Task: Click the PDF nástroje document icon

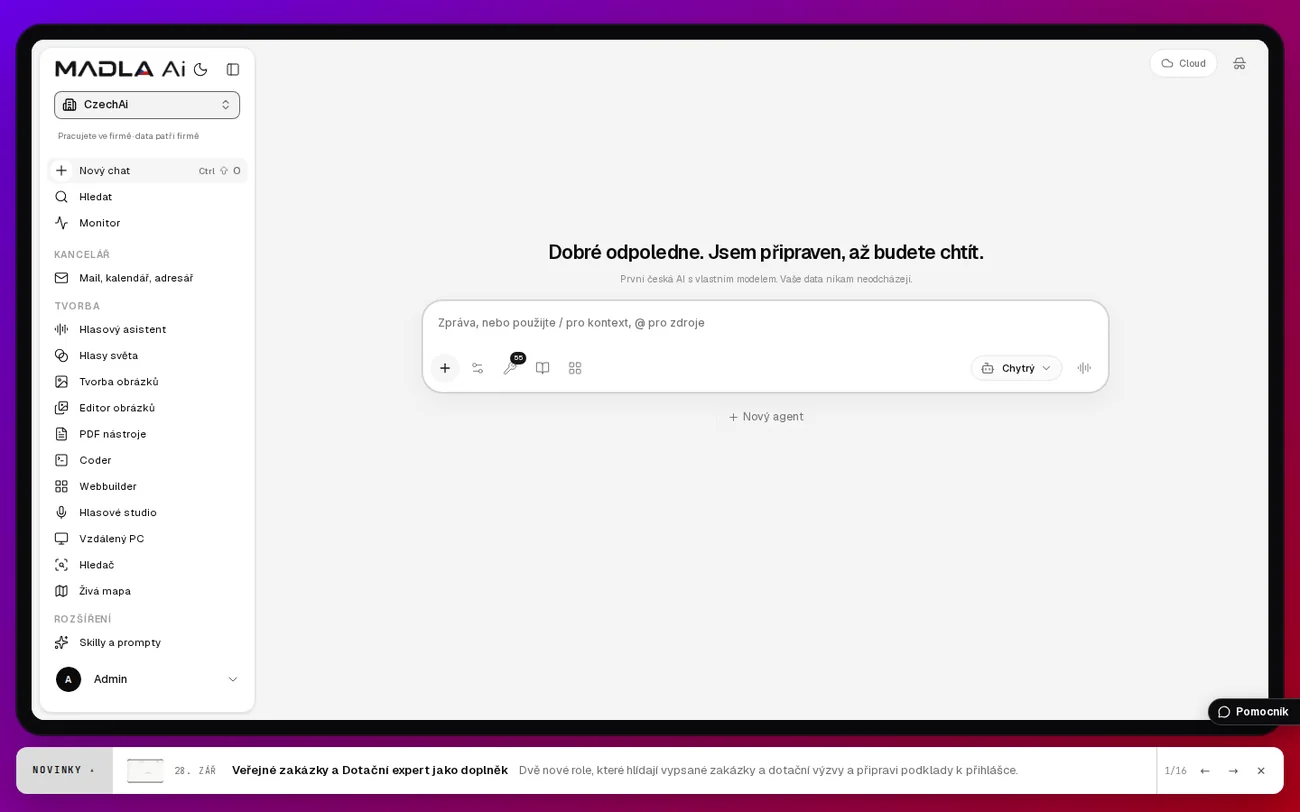Action: [62, 434]
